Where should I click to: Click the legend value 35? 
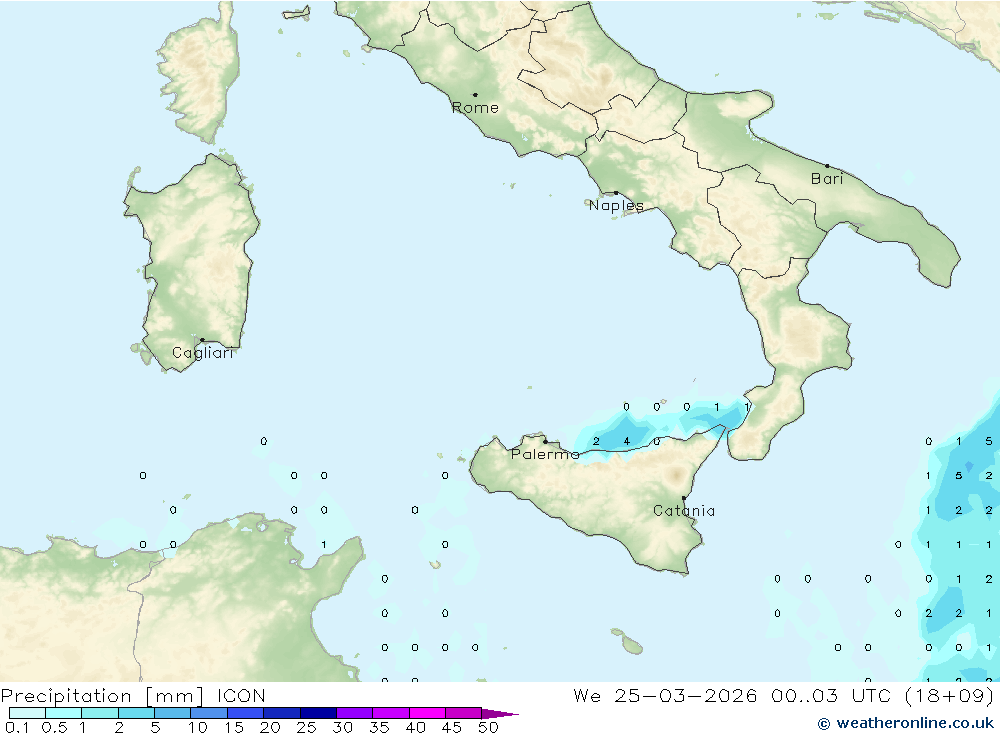point(379,727)
